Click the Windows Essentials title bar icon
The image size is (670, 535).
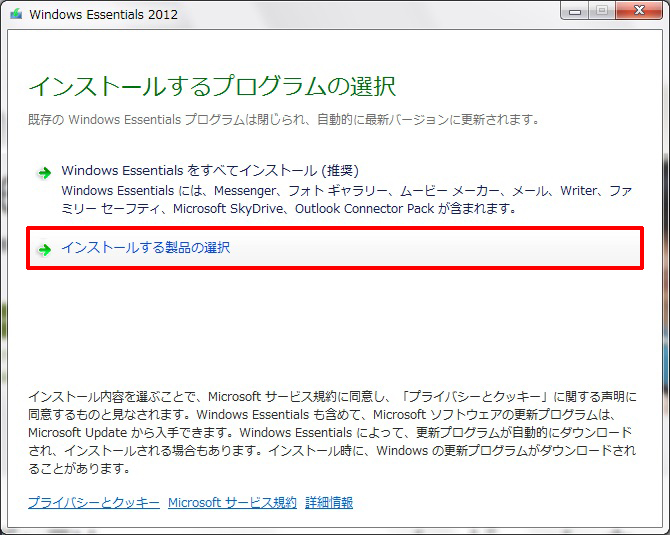16,14
